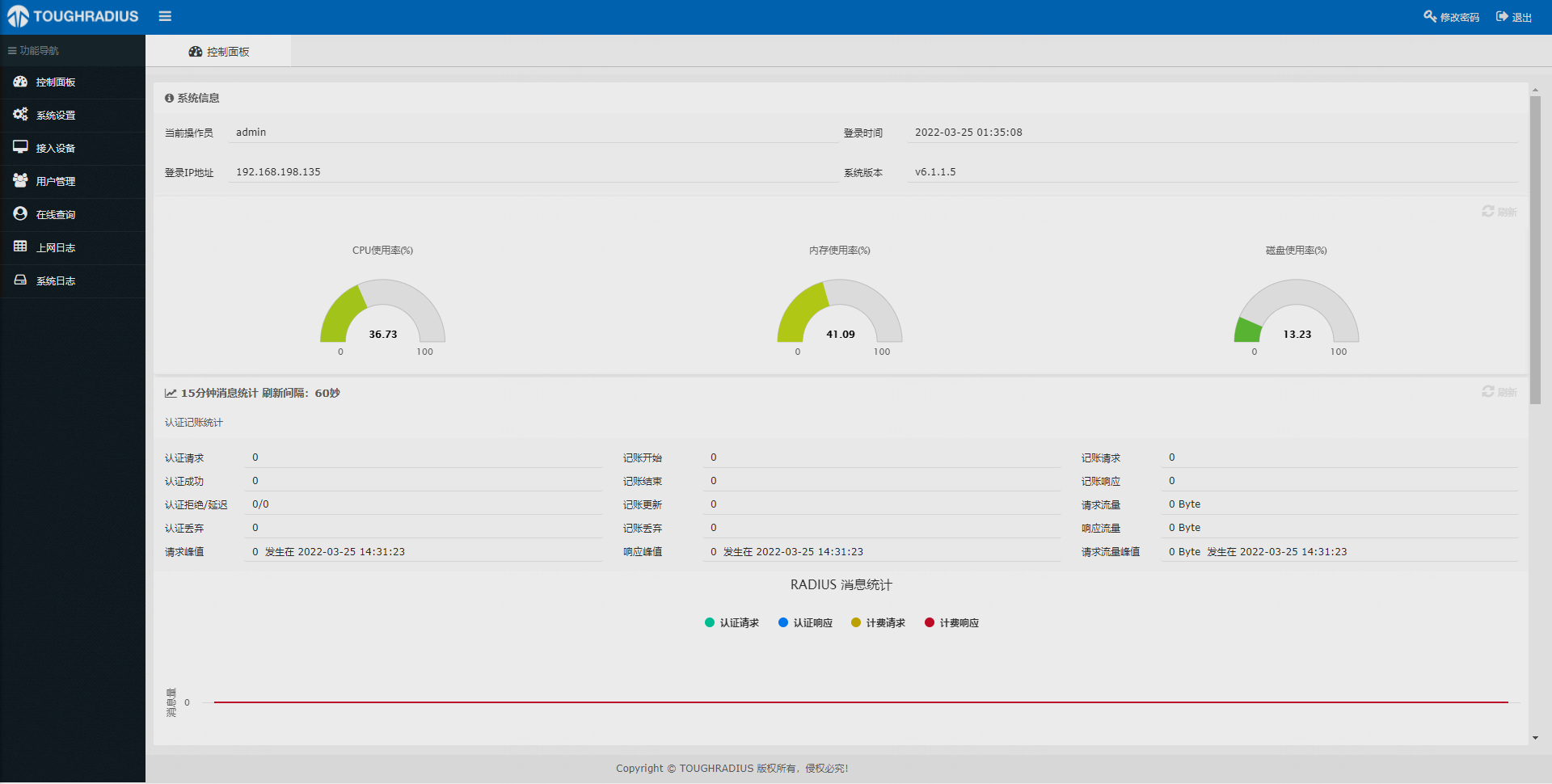Click the TOUGHRADIUS logo
This screenshot has height=784, width=1552.
coord(73,16)
